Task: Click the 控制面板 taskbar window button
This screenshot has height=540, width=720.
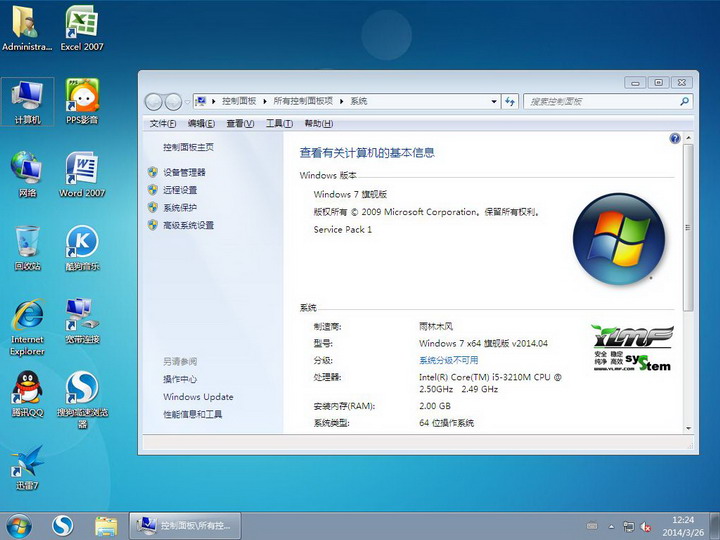Action: (185, 525)
